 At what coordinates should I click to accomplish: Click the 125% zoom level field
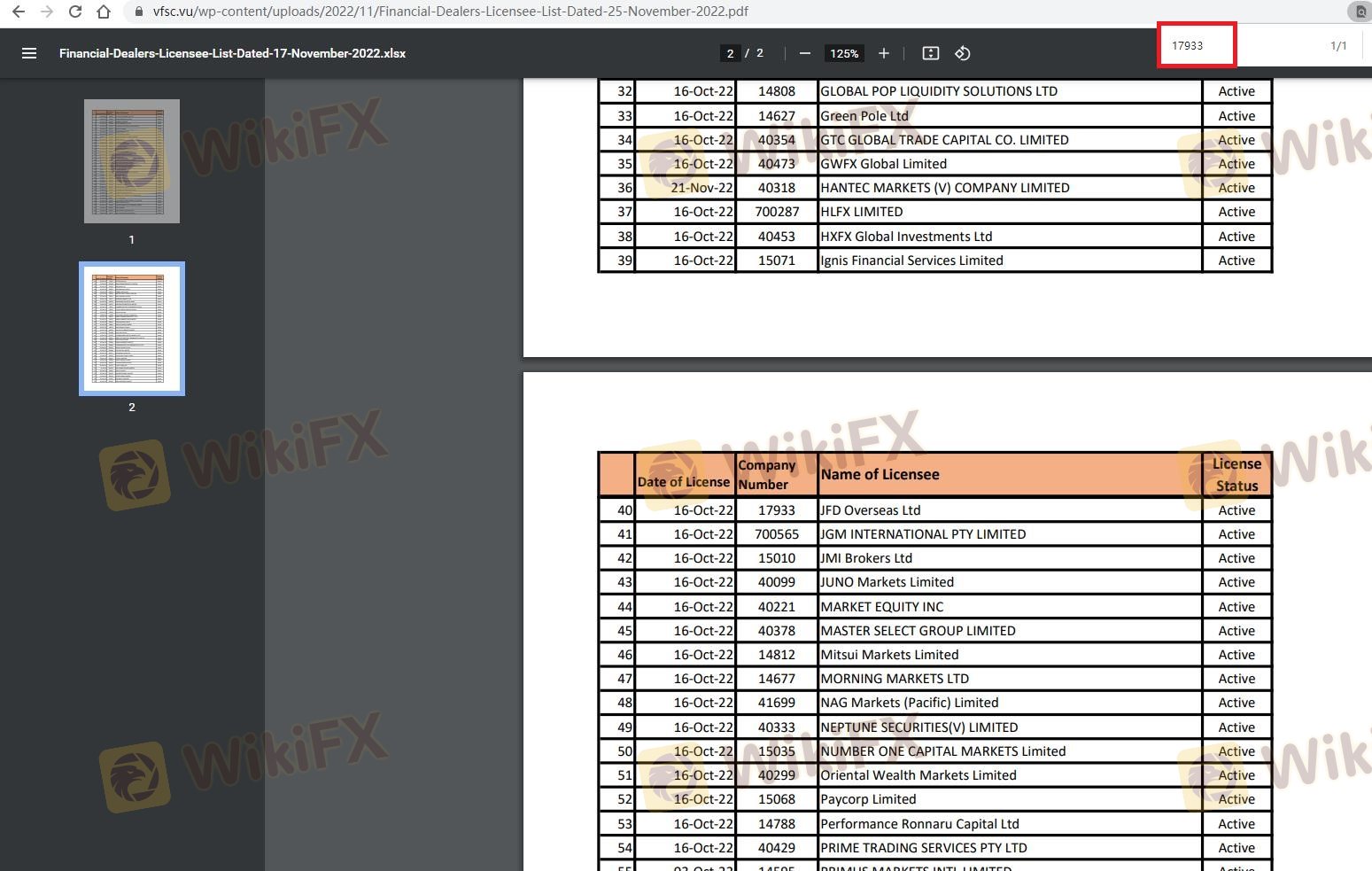click(x=843, y=53)
